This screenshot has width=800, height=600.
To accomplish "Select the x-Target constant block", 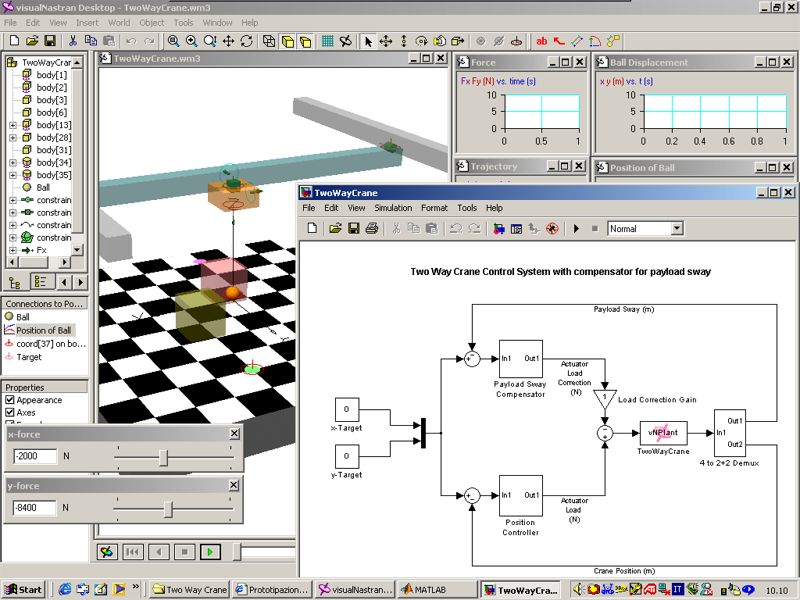I will (x=347, y=410).
